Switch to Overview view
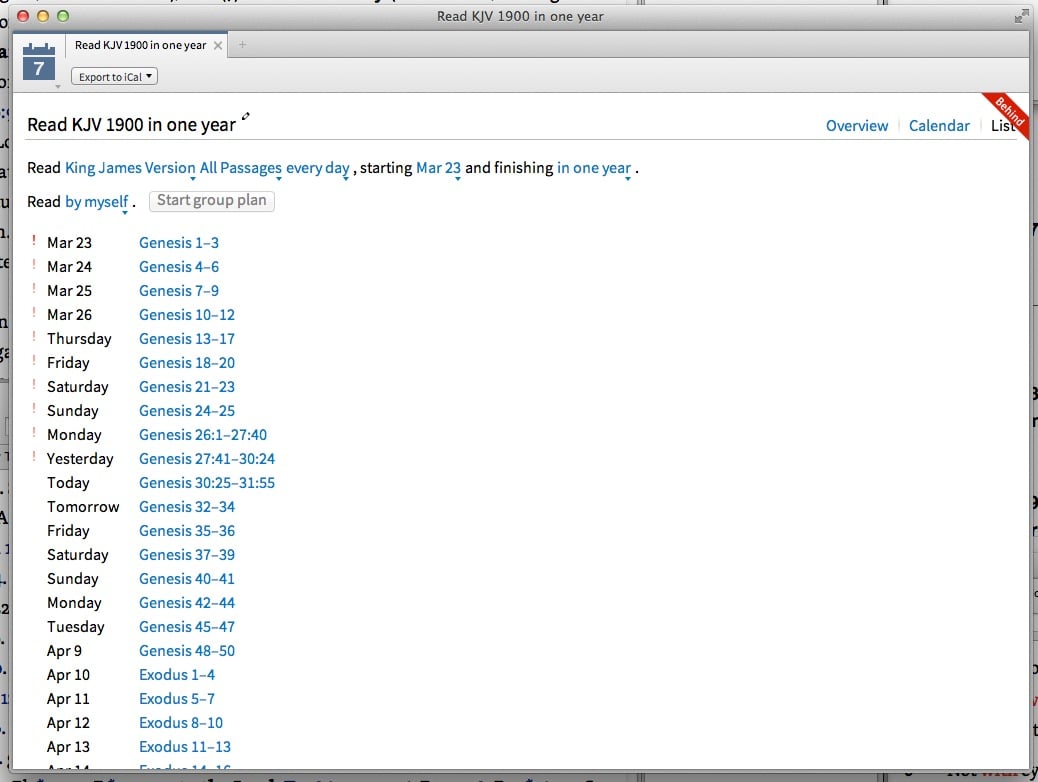1038x782 pixels. point(857,126)
